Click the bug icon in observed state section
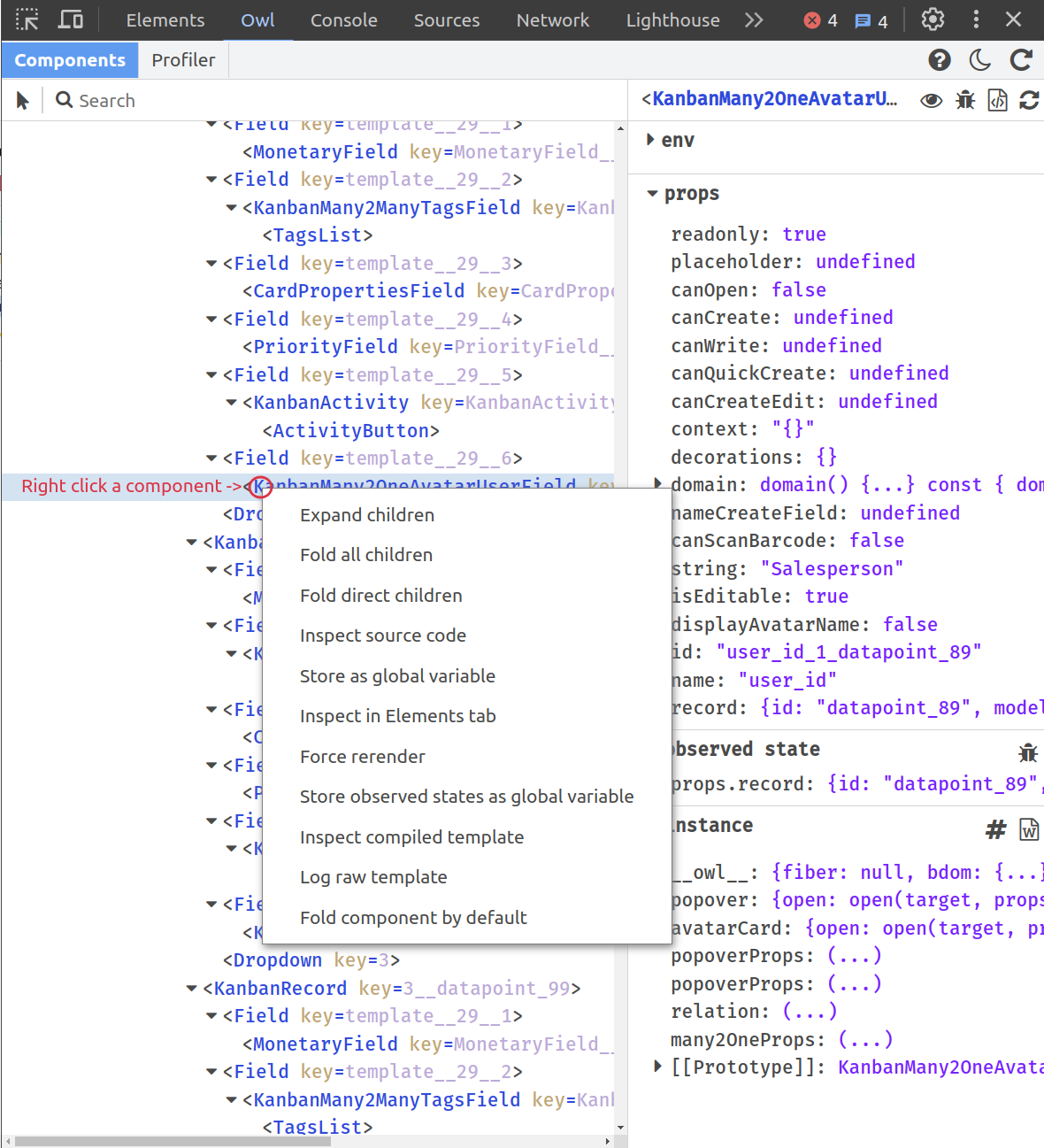 click(1028, 752)
